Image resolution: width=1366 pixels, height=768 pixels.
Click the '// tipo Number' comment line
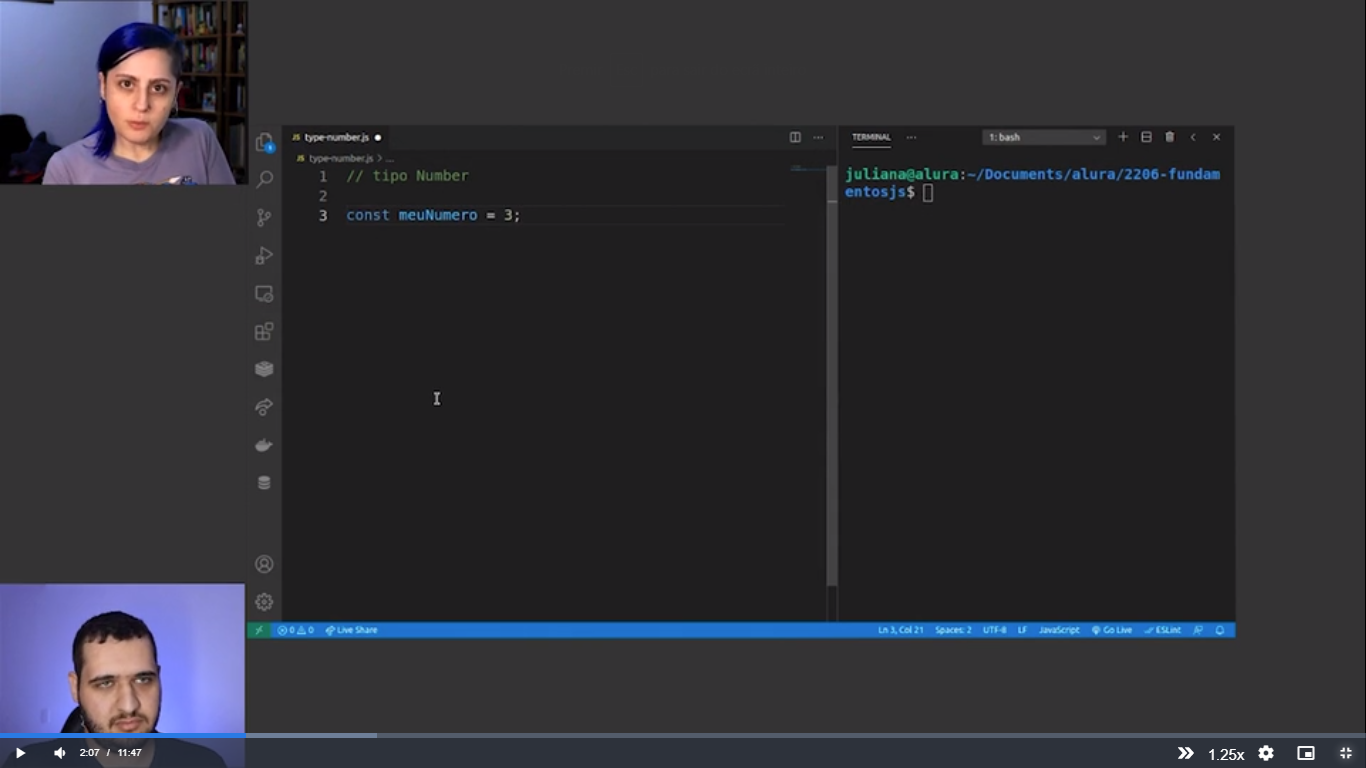[407, 176]
